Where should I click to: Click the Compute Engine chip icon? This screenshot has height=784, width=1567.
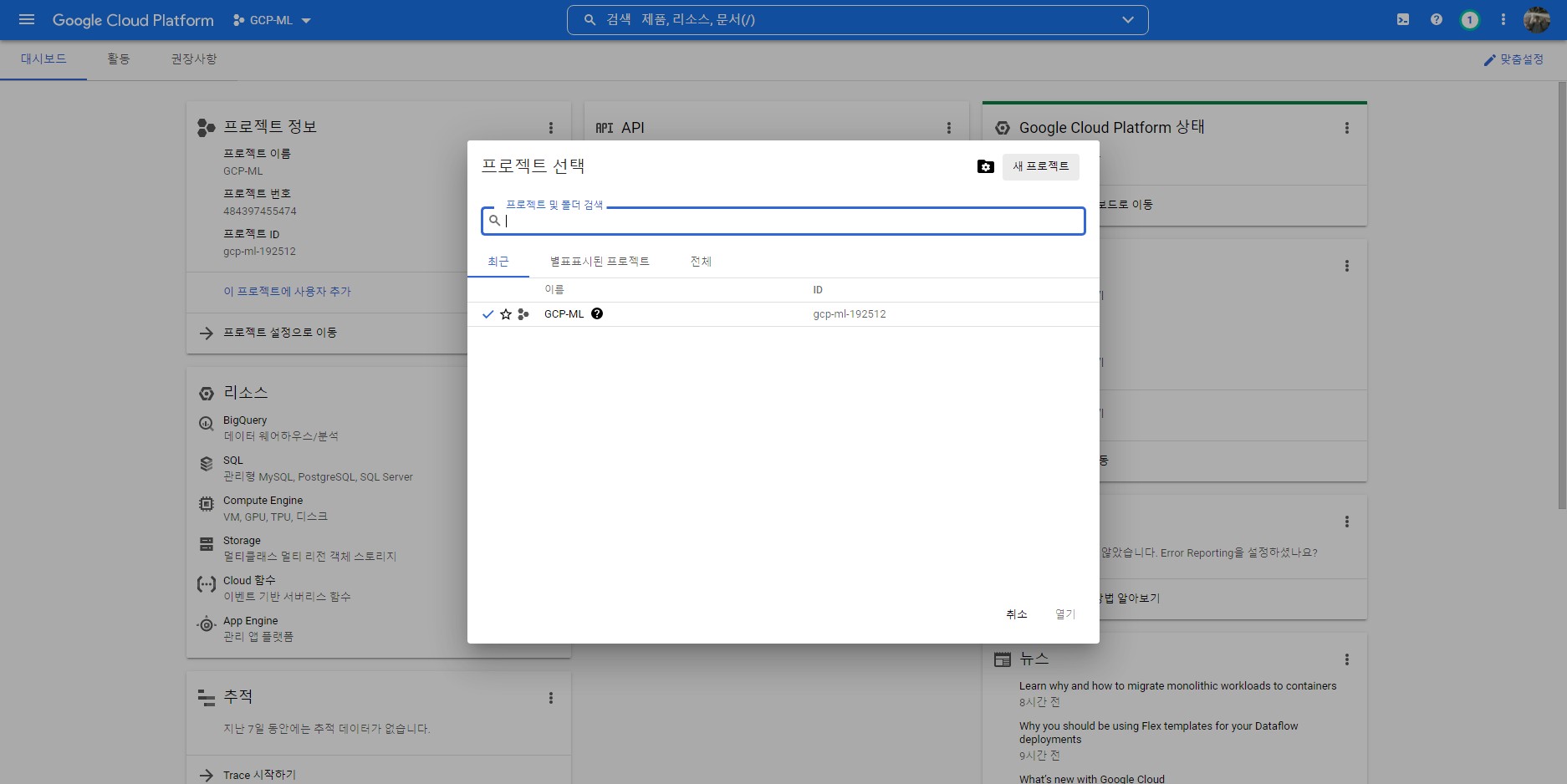(x=207, y=504)
